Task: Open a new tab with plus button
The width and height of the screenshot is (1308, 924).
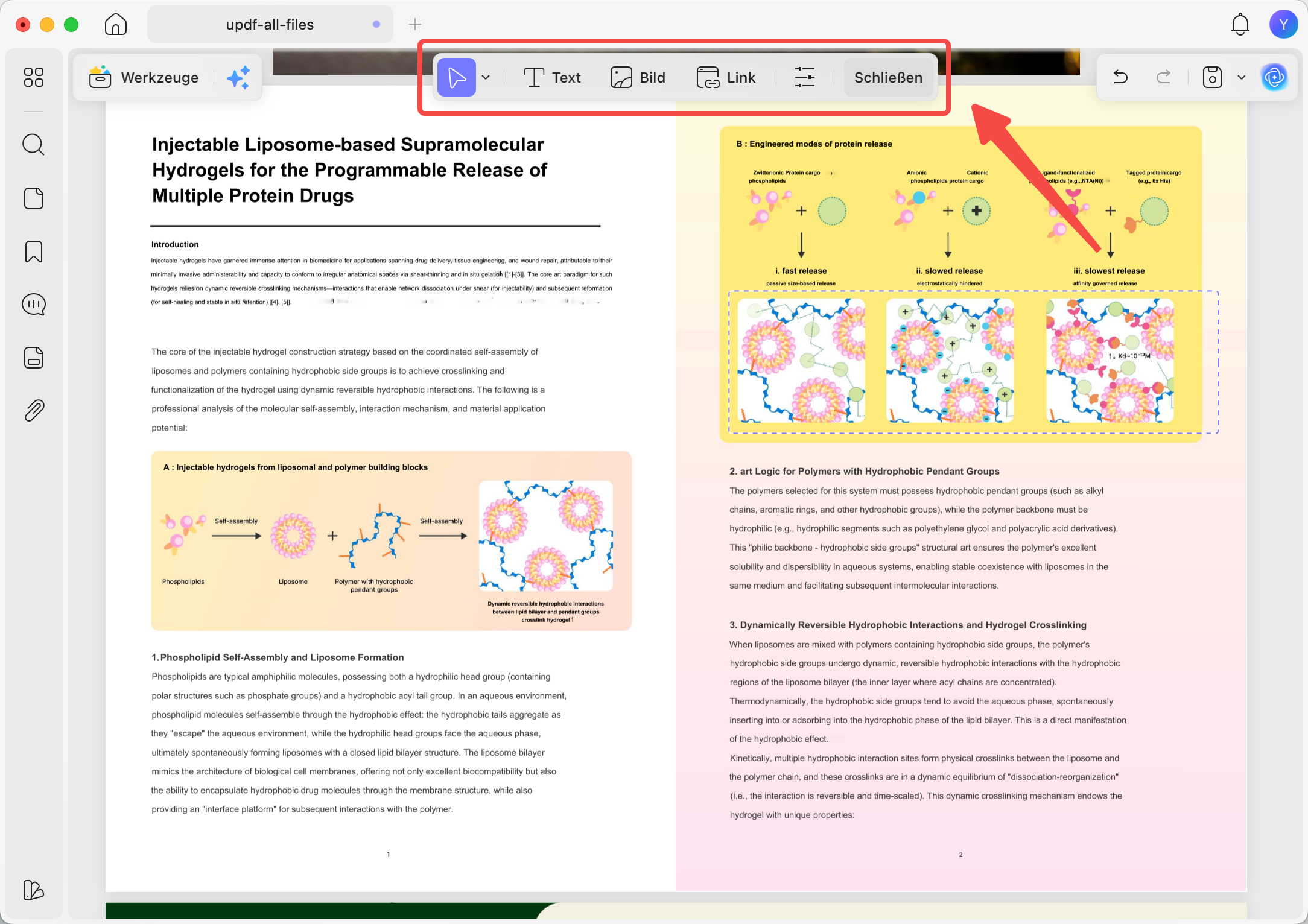Action: (415, 25)
